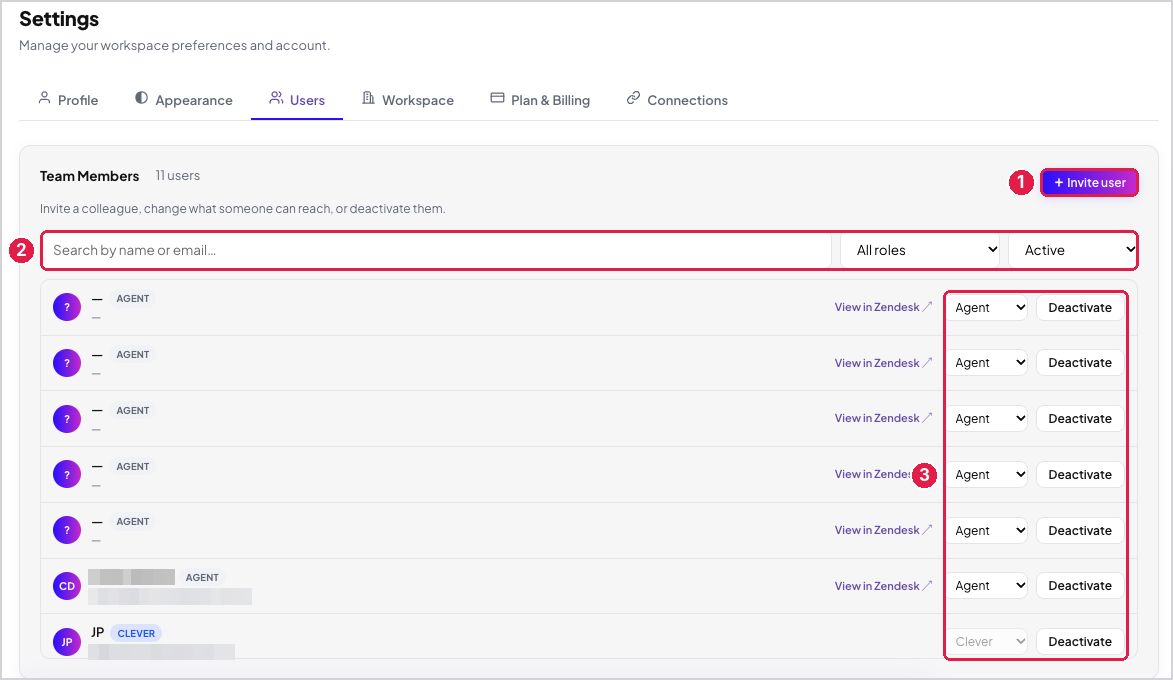The height and width of the screenshot is (680, 1173).
Task: Click the Users tab people icon
Action: click(276, 98)
